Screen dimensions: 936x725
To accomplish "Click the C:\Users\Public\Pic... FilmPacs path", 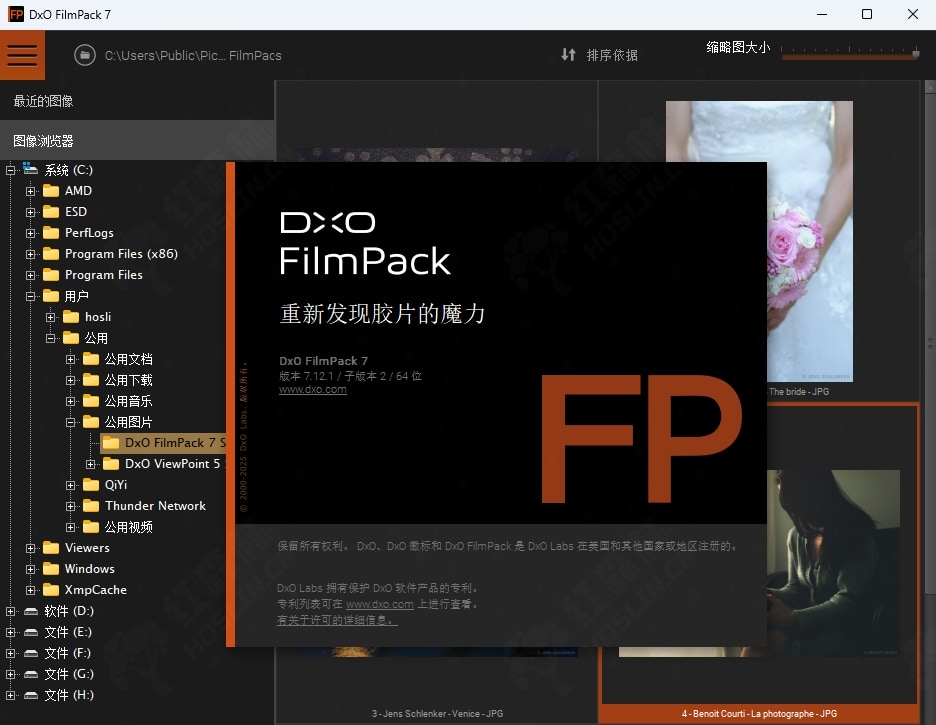I will tap(193, 55).
